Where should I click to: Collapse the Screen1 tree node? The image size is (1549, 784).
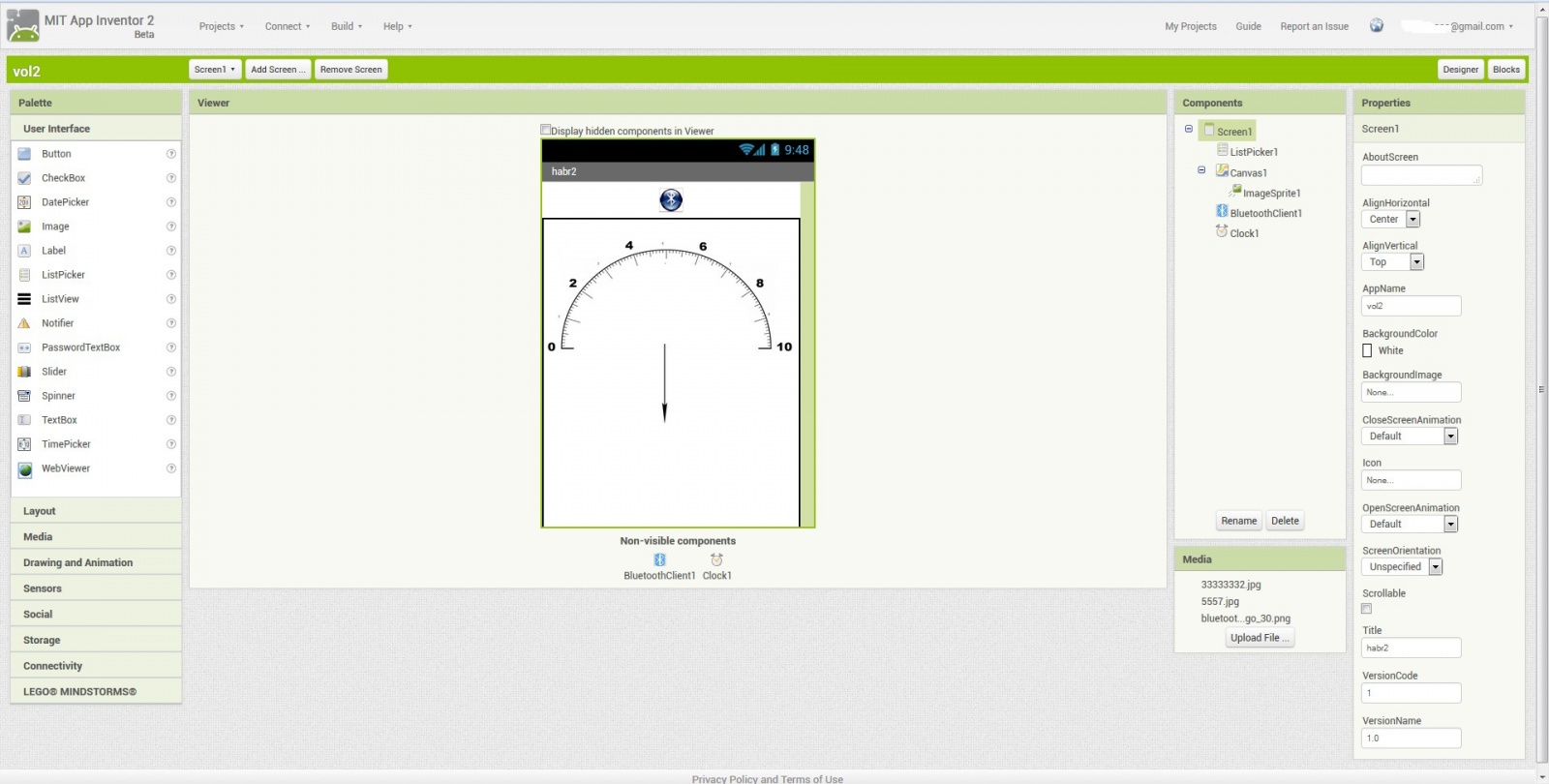1189,129
